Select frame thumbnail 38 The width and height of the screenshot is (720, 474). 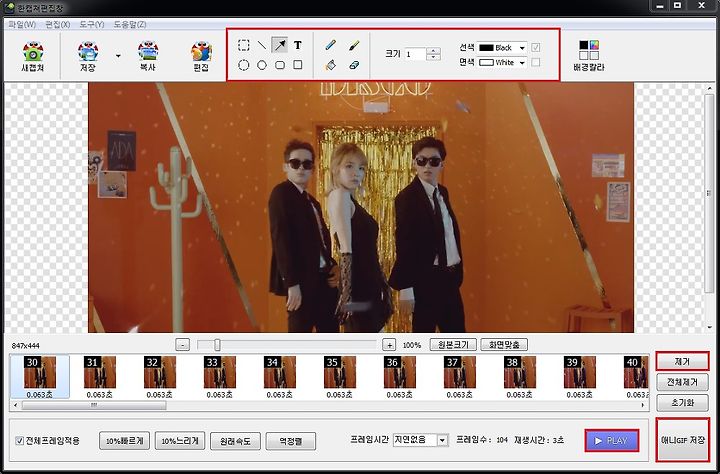pyautogui.click(x=520, y=377)
